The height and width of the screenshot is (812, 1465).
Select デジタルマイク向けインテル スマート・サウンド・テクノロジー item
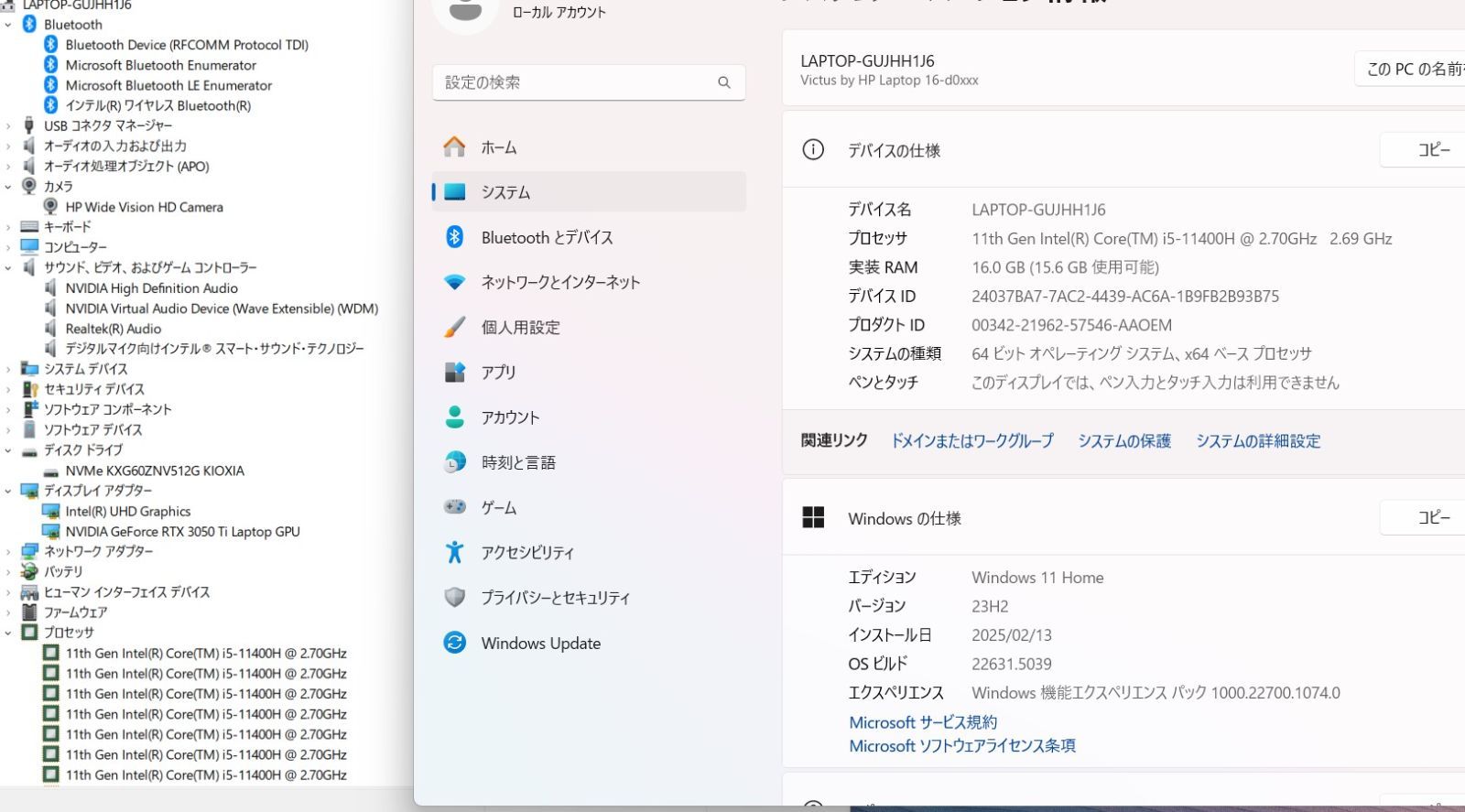(214, 348)
